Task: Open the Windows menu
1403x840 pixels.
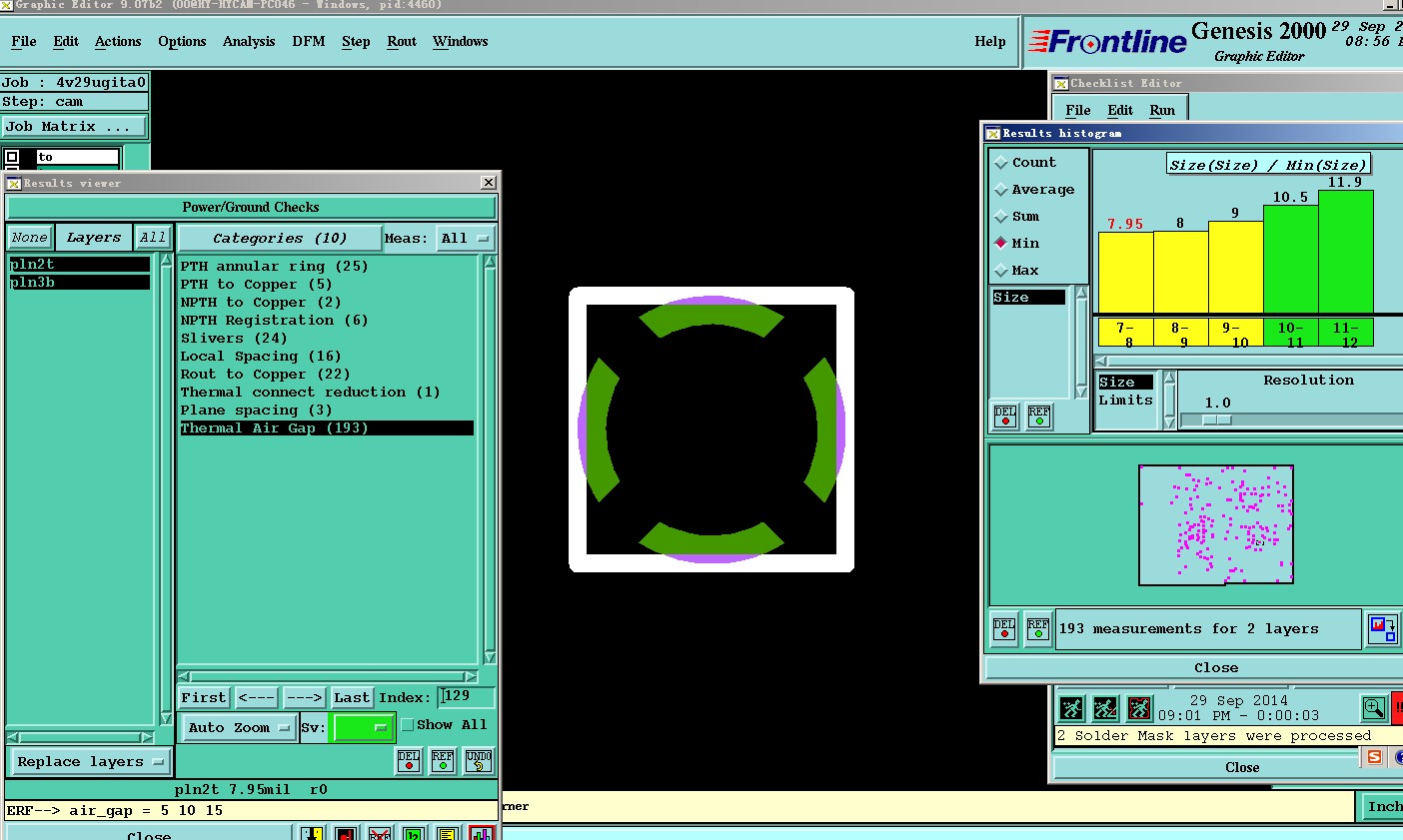Action: (461, 42)
